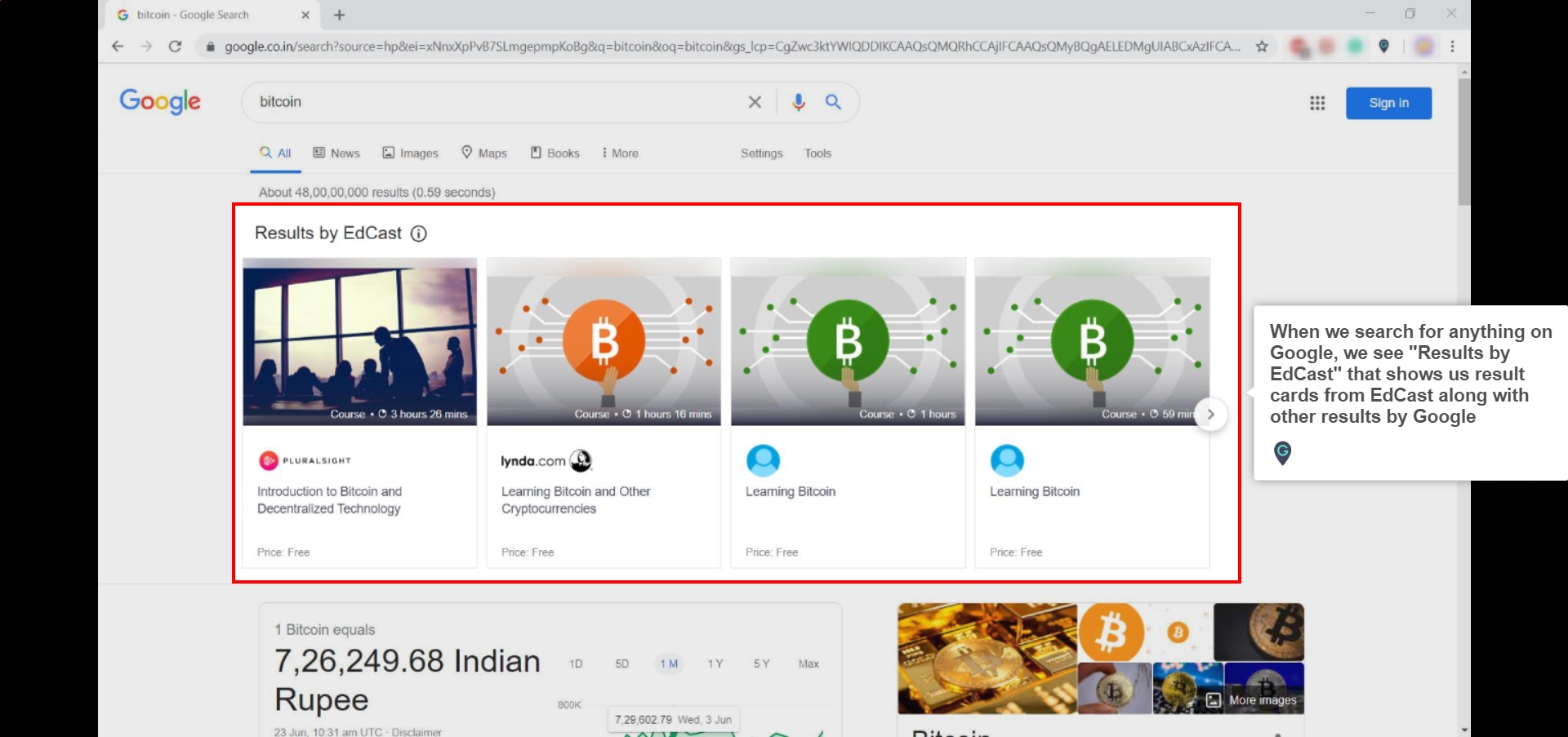Open search Tools
Viewport: 1568px width, 737px height.
click(x=817, y=153)
